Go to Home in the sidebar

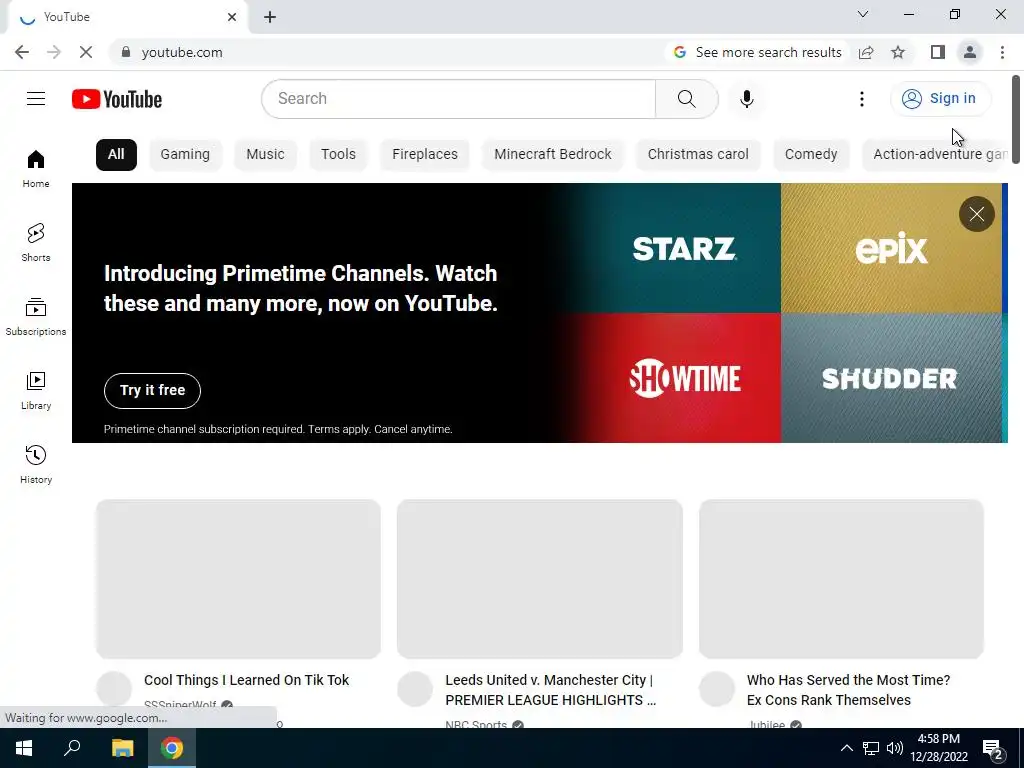[x=36, y=168]
